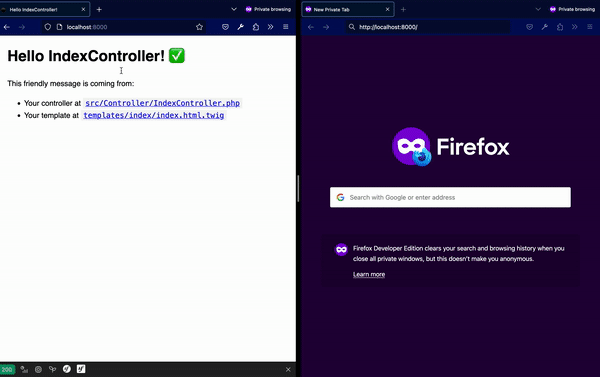Select the New Private Tab tab
The width and height of the screenshot is (600, 377).
348,10
